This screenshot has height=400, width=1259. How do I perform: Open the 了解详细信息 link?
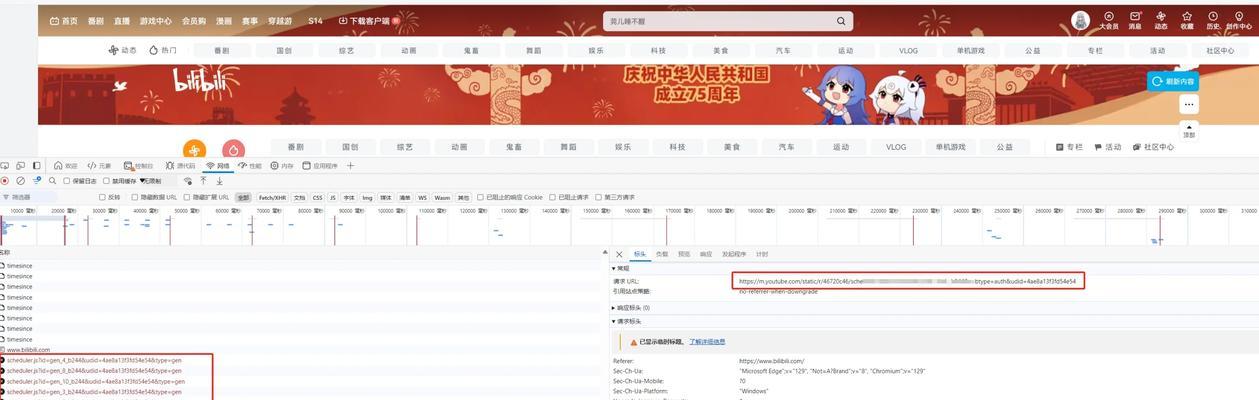pyautogui.click(x=707, y=342)
